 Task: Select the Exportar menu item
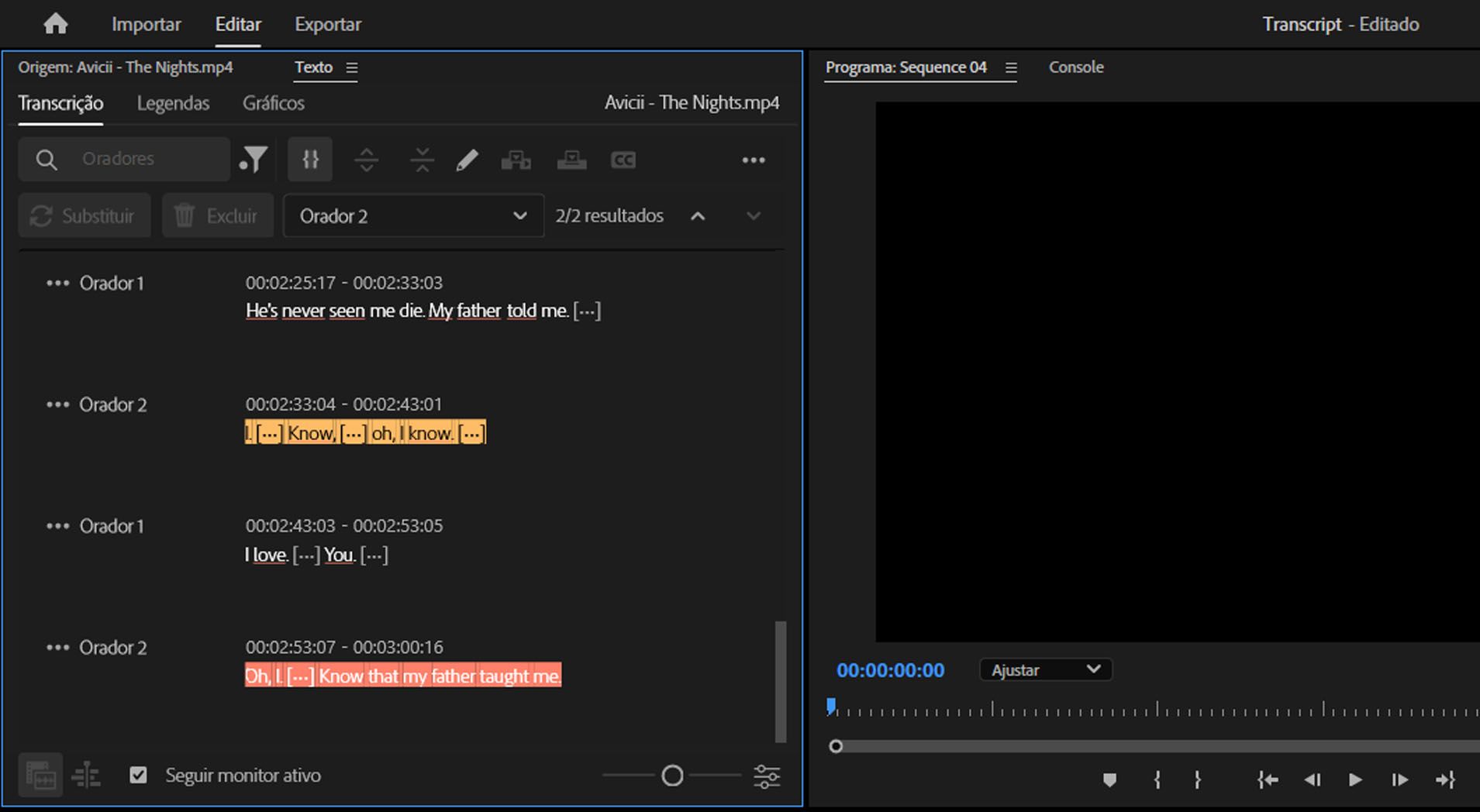pyautogui.click(x=327, y=24)
